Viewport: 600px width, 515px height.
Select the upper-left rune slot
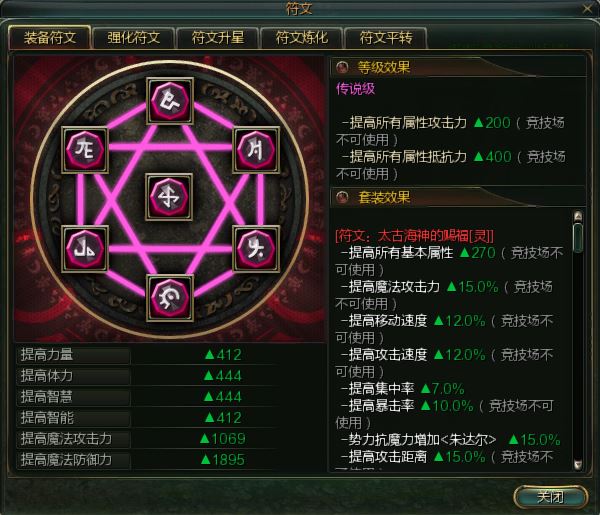click(85, 150)
